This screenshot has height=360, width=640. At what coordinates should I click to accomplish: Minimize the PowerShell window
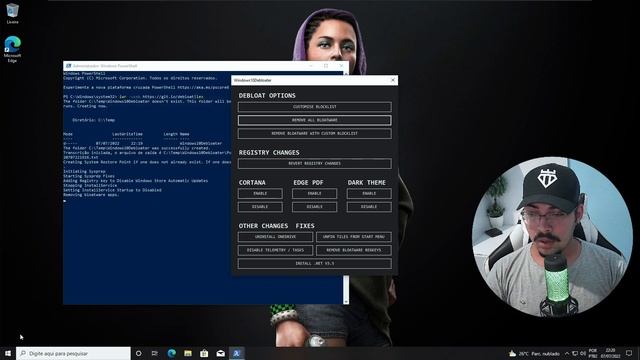(311, 66)
